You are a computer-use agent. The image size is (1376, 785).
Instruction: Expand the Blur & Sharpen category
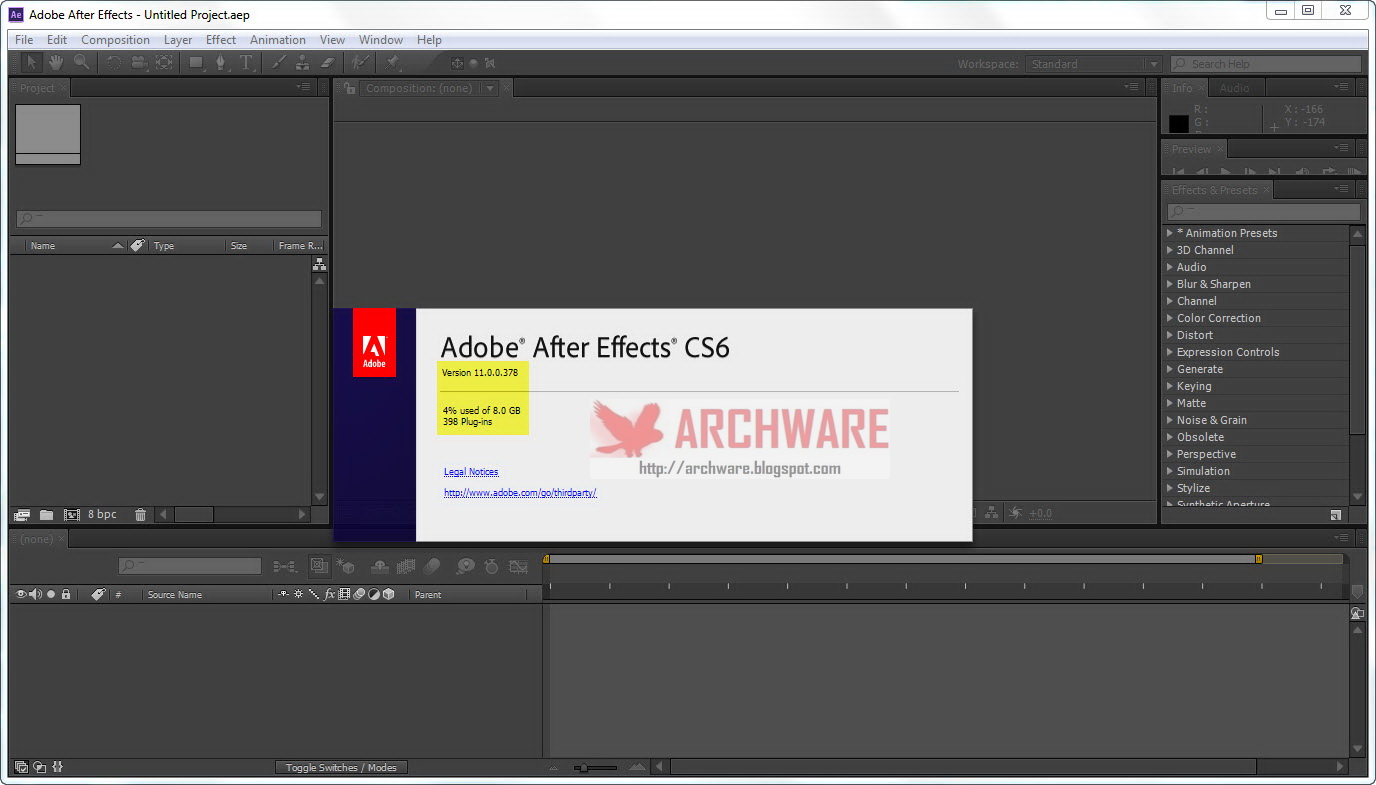tap(1170, 284)
